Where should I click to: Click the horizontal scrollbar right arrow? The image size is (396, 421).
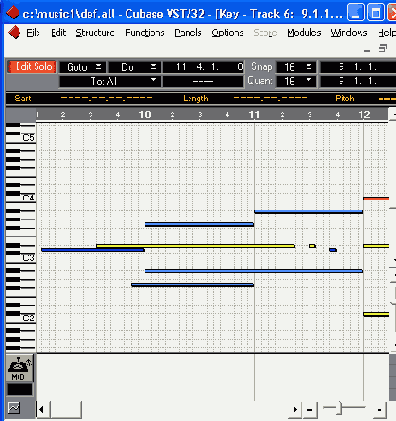295,409
